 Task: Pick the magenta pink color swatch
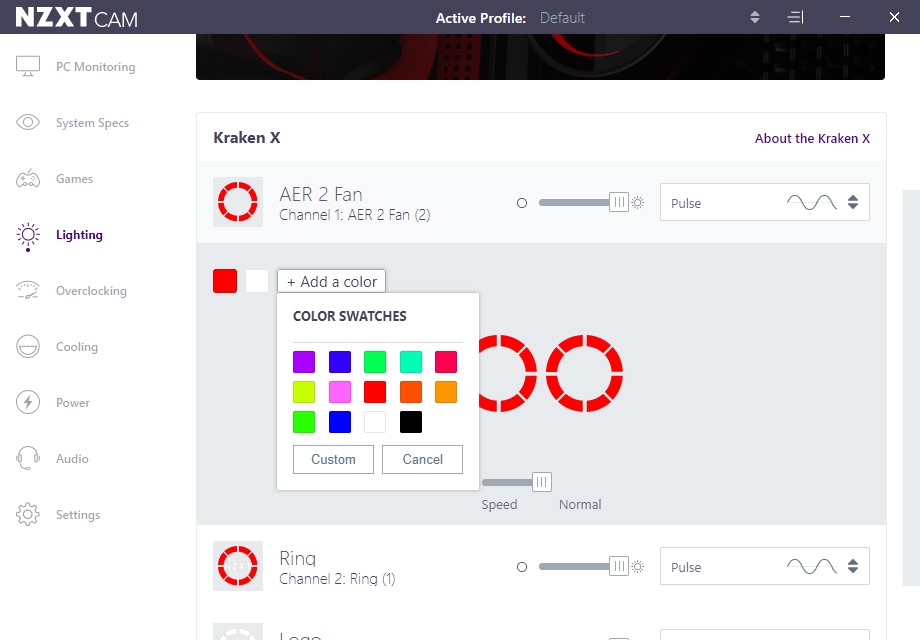coord(340,392)
